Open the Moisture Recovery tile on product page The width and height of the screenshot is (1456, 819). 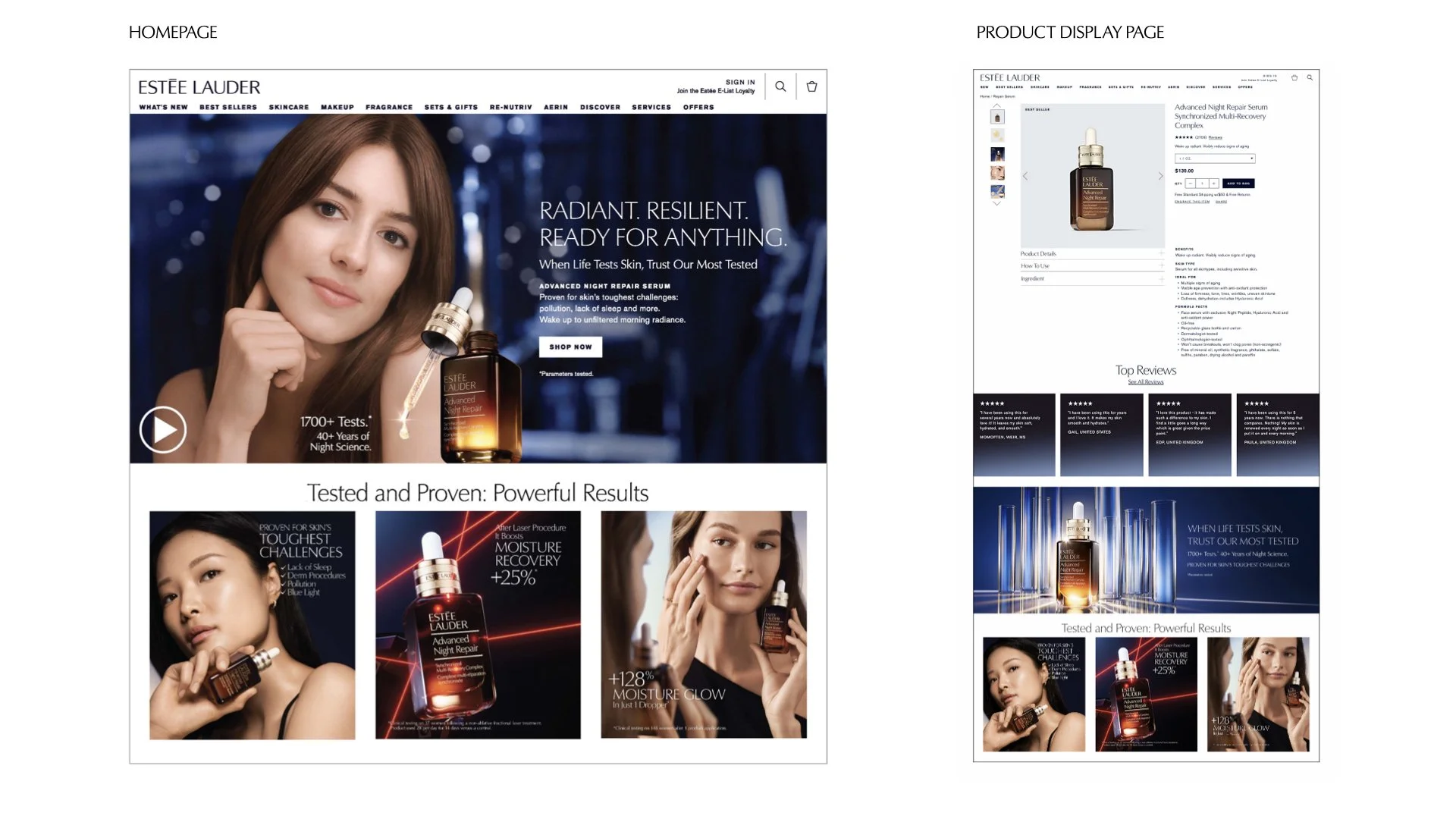point(1146,695)
